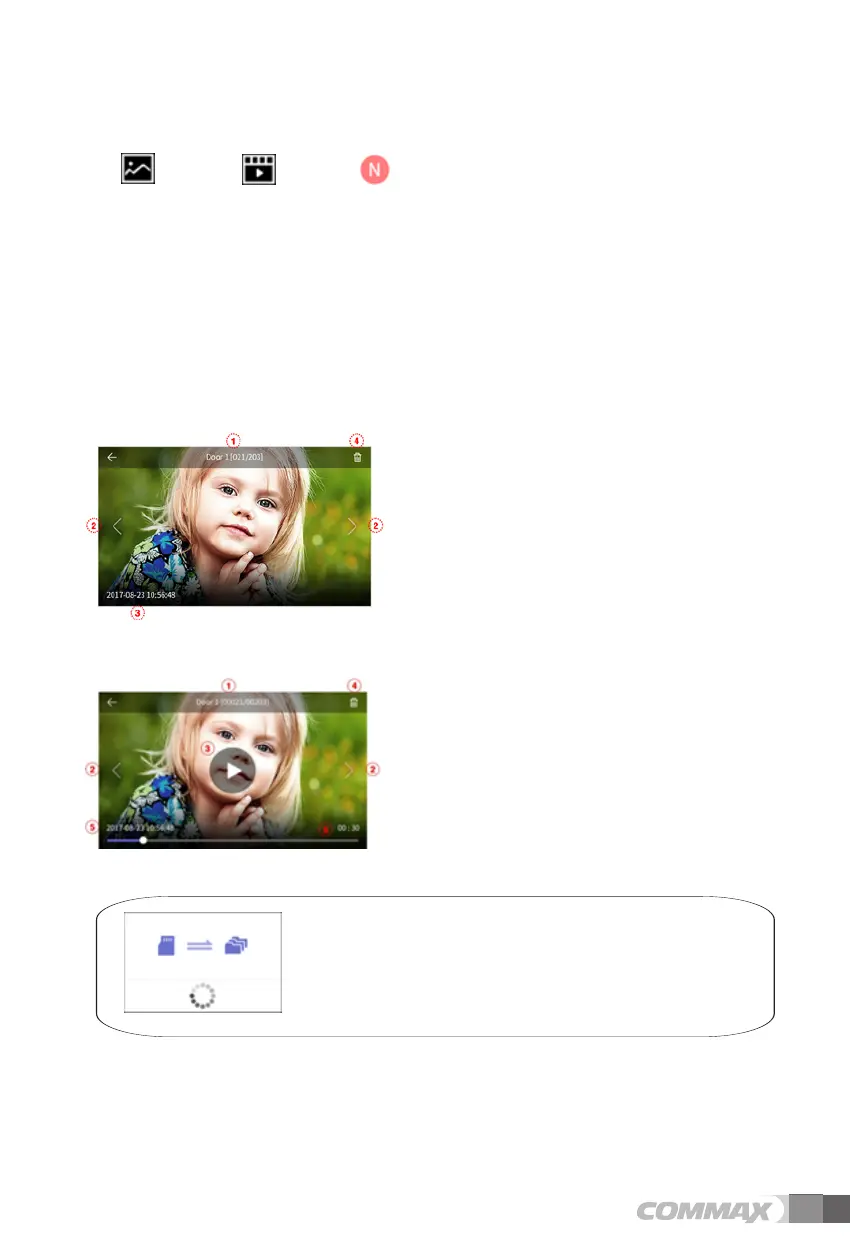Delete the displayed Door 1 photo
Image resolution: width=850 pixels, height=1247 pixels.
[x=357, y=457]
